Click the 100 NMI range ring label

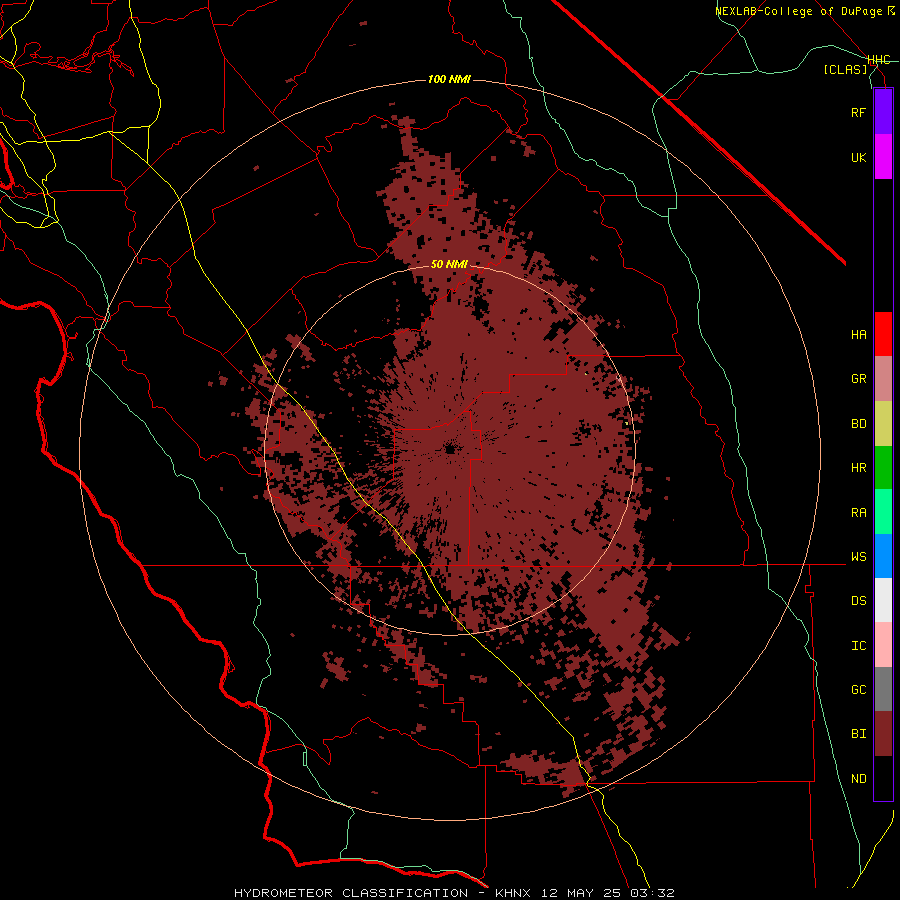449,79
